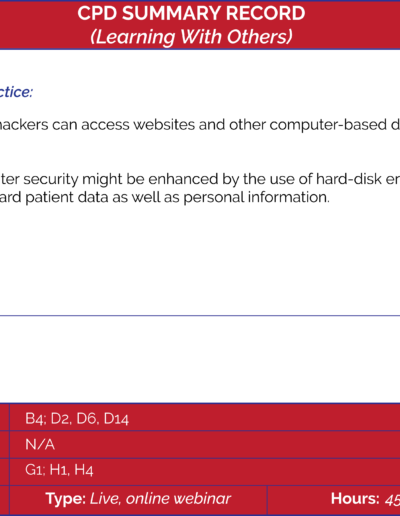This screenshot has height=516, width=400.
Task: Click the italic blue 'ctice:' heading
Action: [x=16, y=92]
